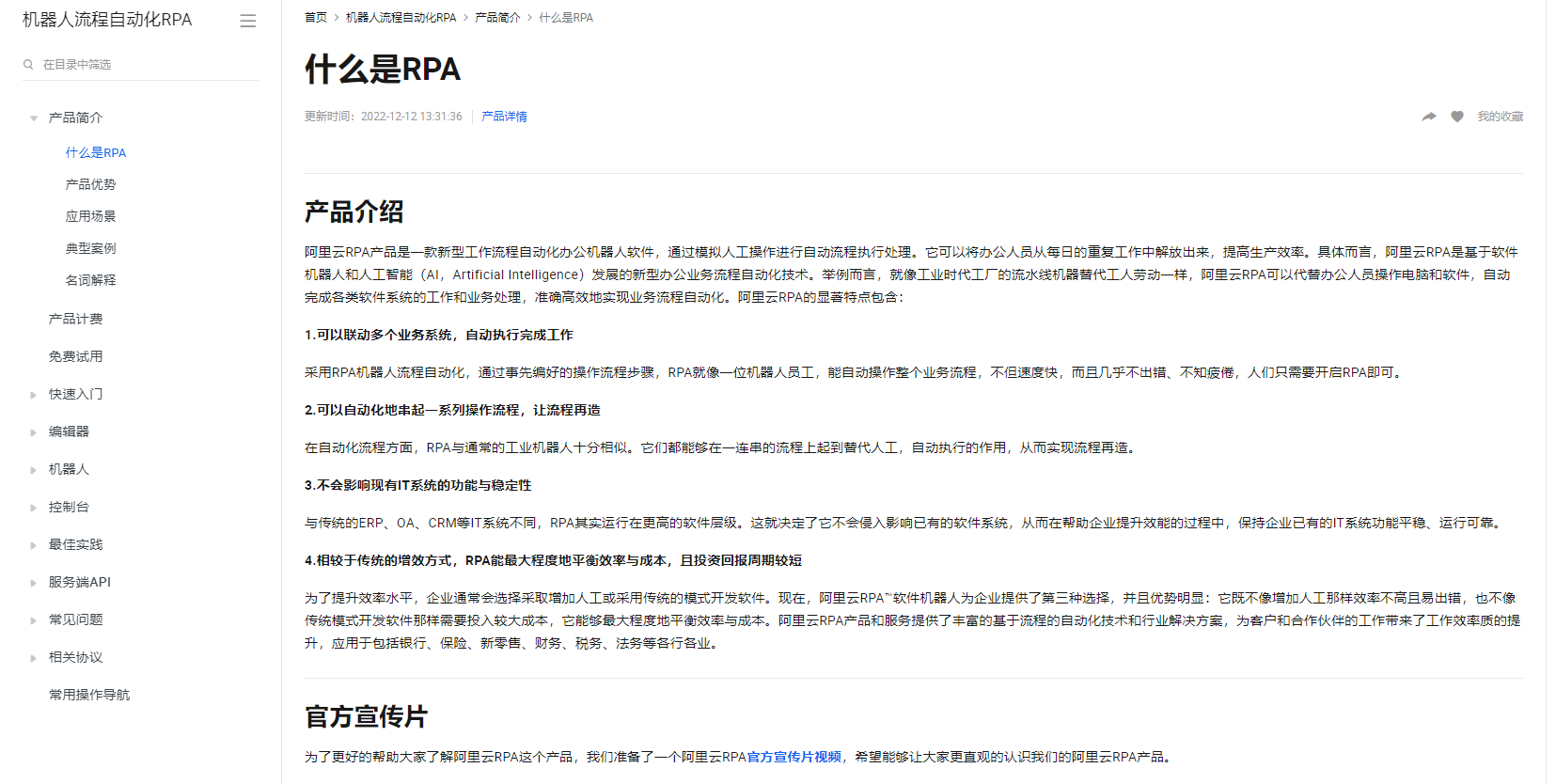This screenshot has height=784, width=1556.
Task: Expand the 相关协议 section arrow
Action: pos(34,658)
